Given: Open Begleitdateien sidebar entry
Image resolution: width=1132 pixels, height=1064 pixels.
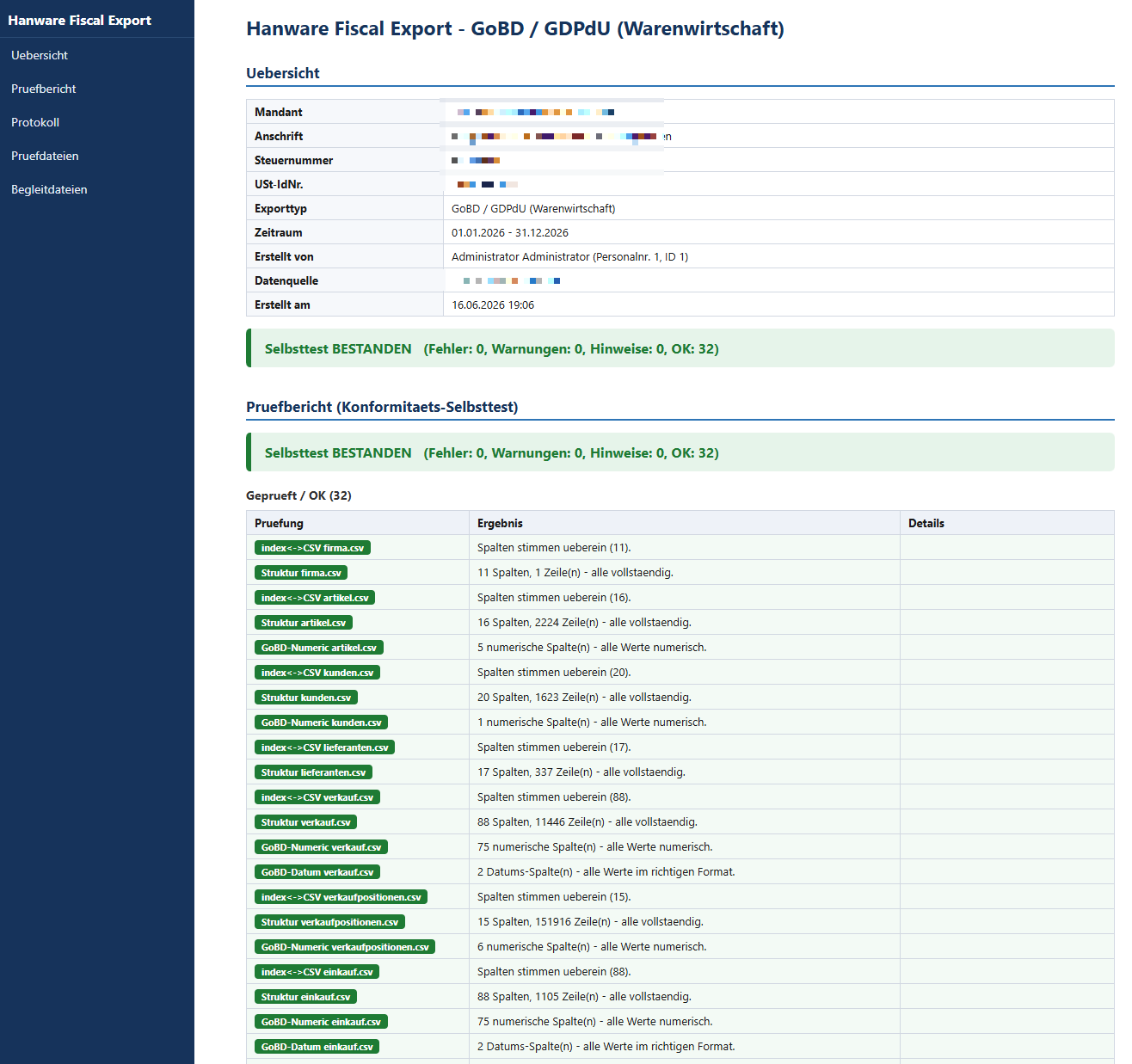Looking at the screenshot, I should pos(49,189).
